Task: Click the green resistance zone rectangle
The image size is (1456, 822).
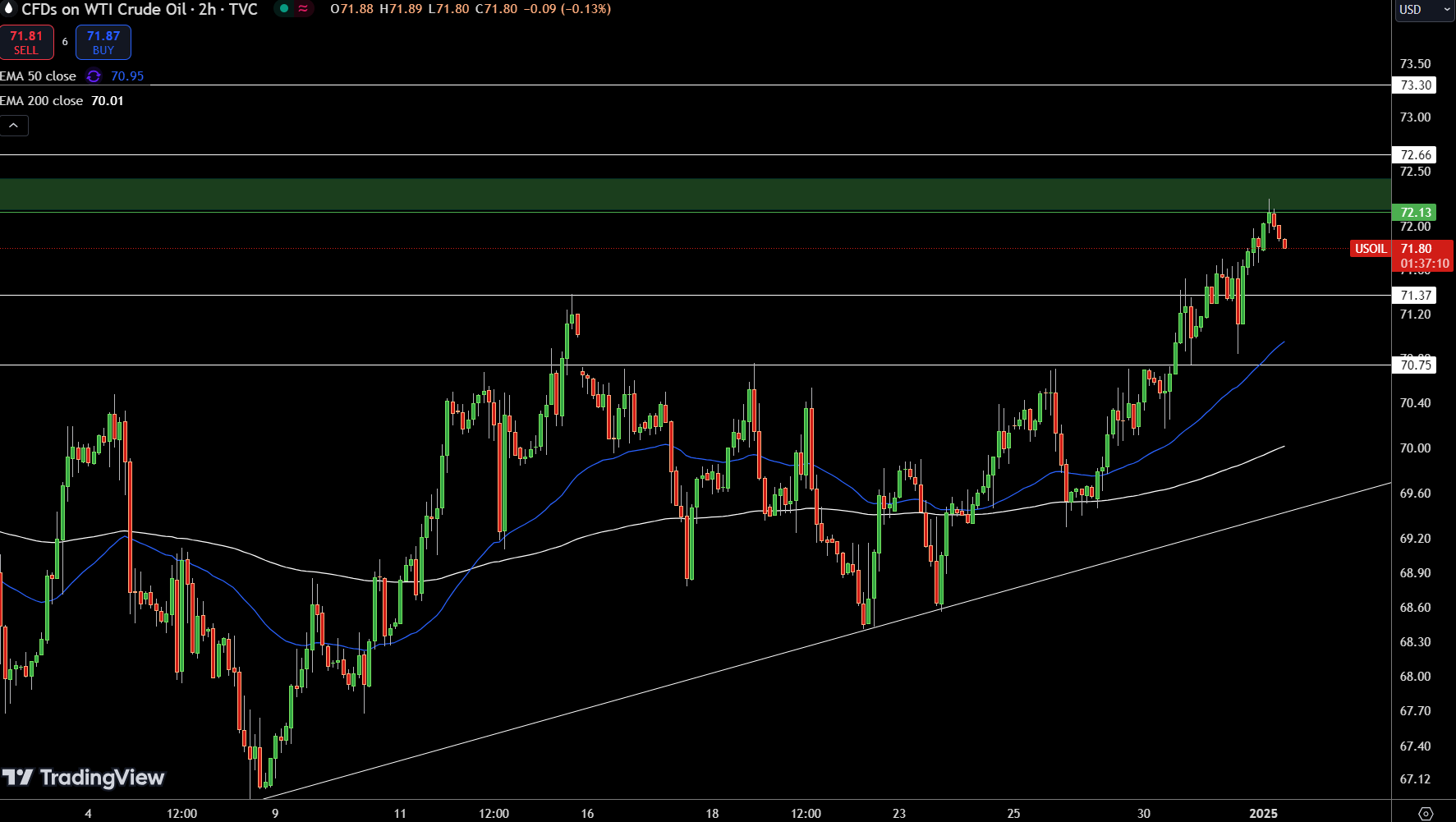Action: [x=696, y=195]
